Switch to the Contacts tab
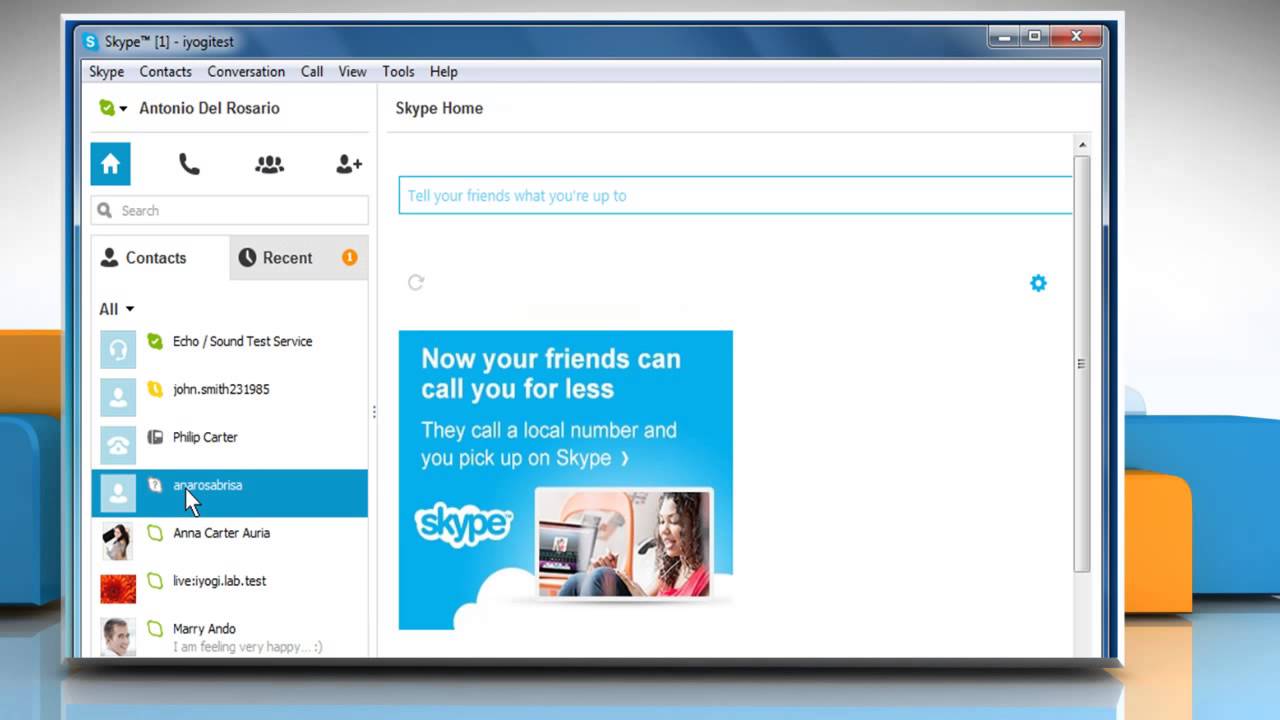1280x720 pixels. [160, 257]
